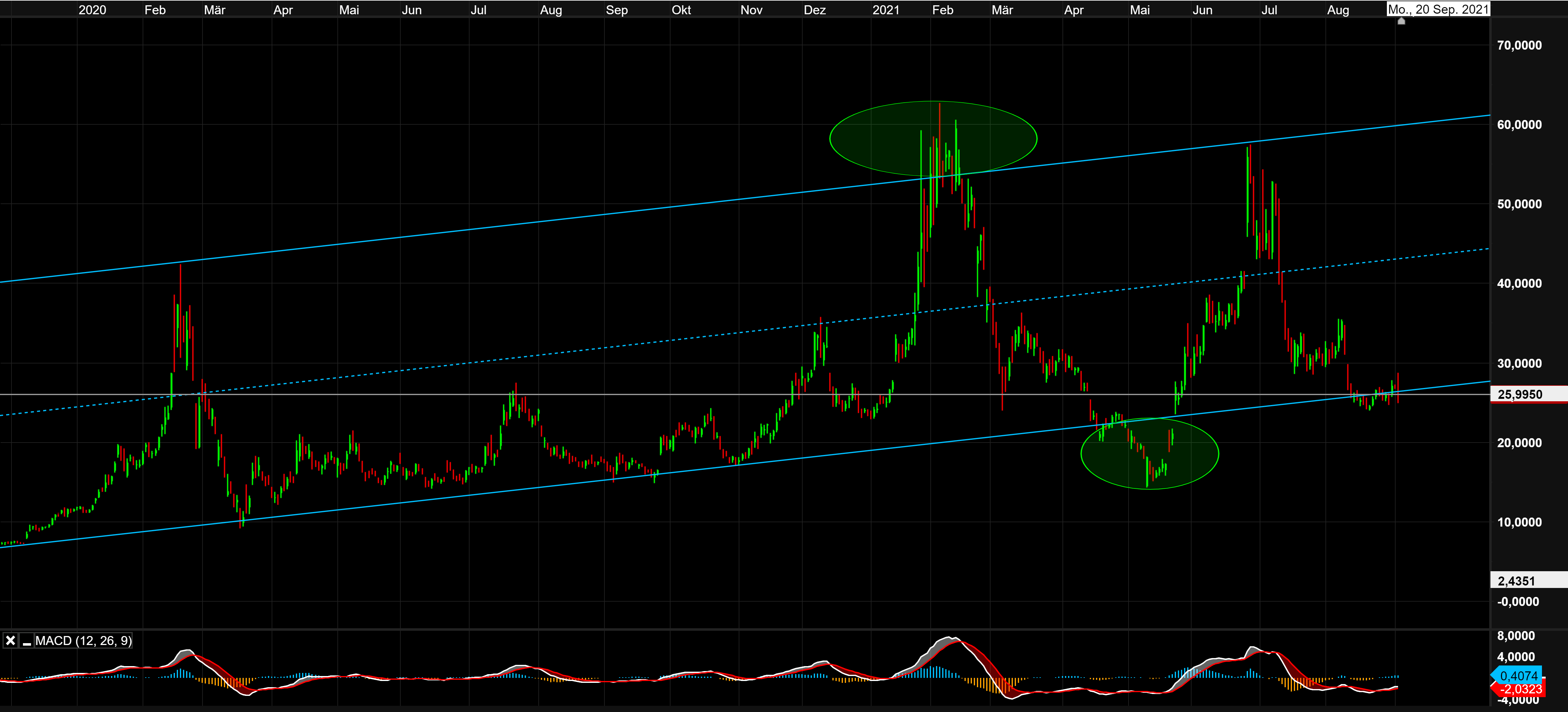Minimize the MACD indicator panel
The width and height of the screenshot is (1568, 712).
coord(27,641)
